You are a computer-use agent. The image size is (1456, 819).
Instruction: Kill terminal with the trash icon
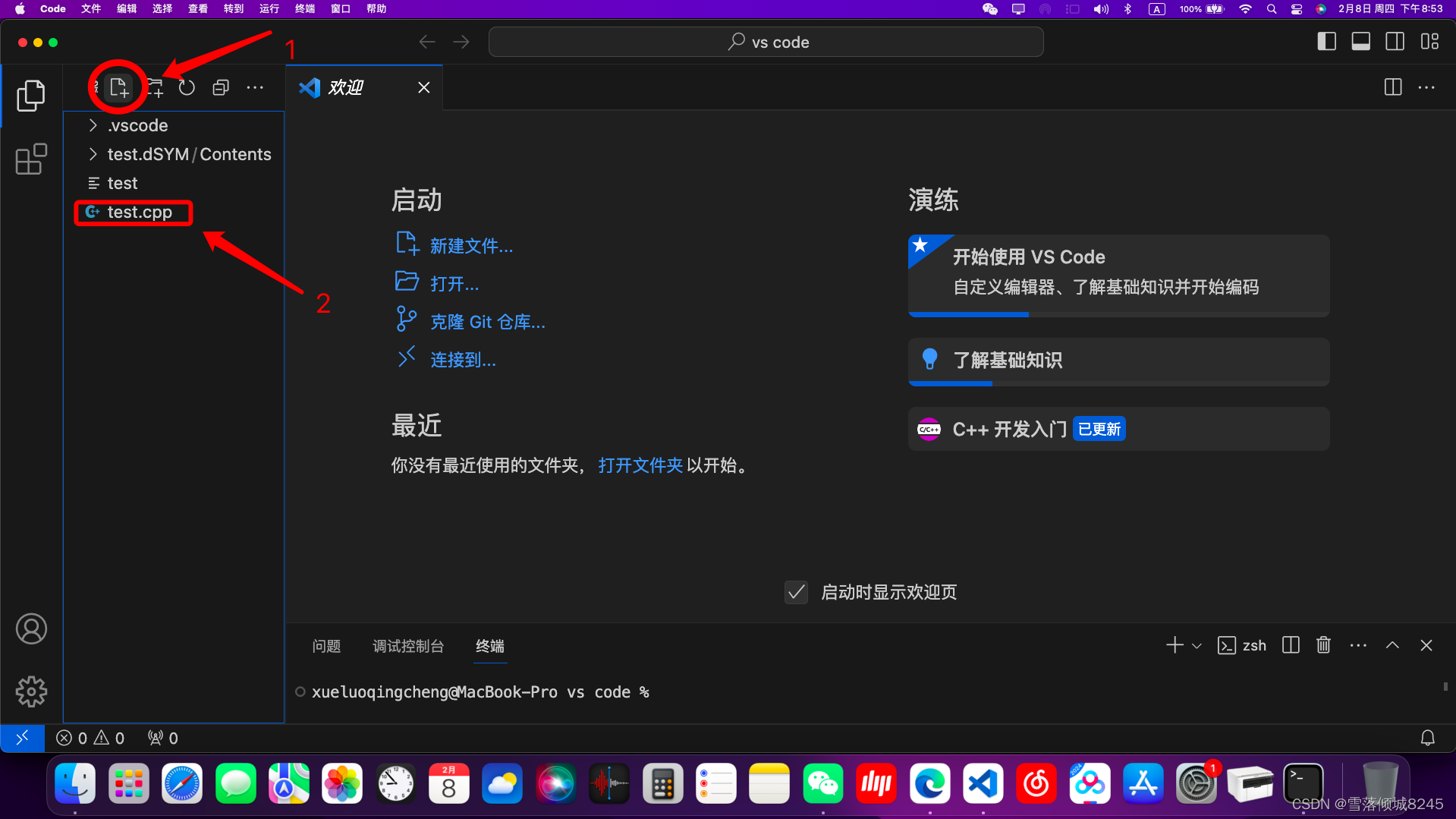pyautogui.click(x=1323, y=645)
